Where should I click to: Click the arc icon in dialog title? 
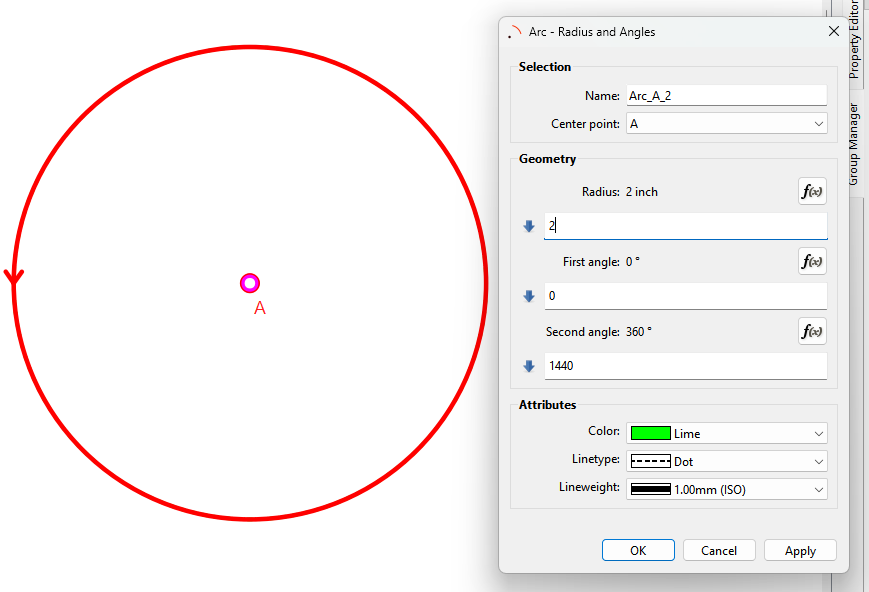point(514,32)
